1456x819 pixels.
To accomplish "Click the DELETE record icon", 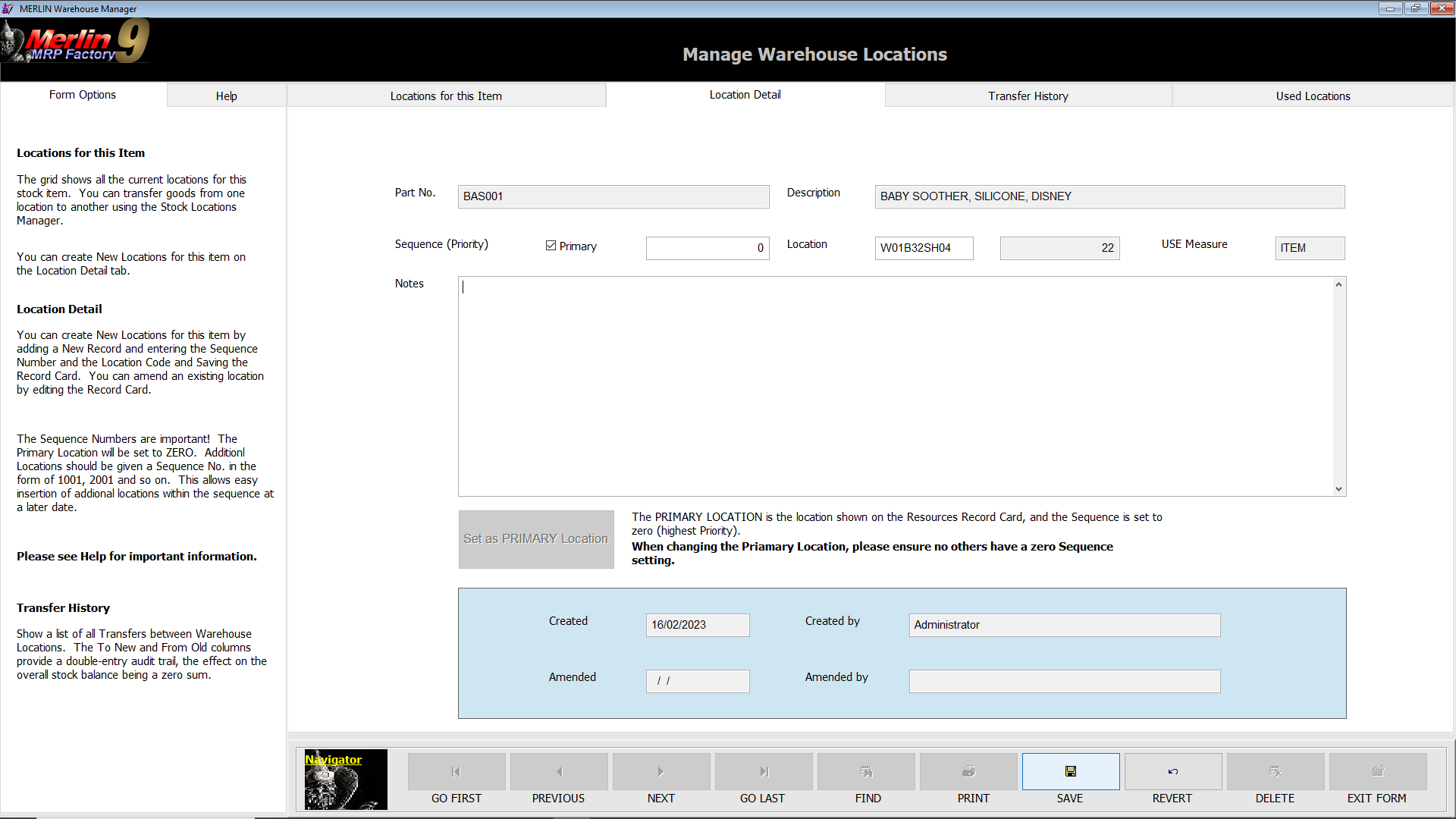I will coord(1276,771).
